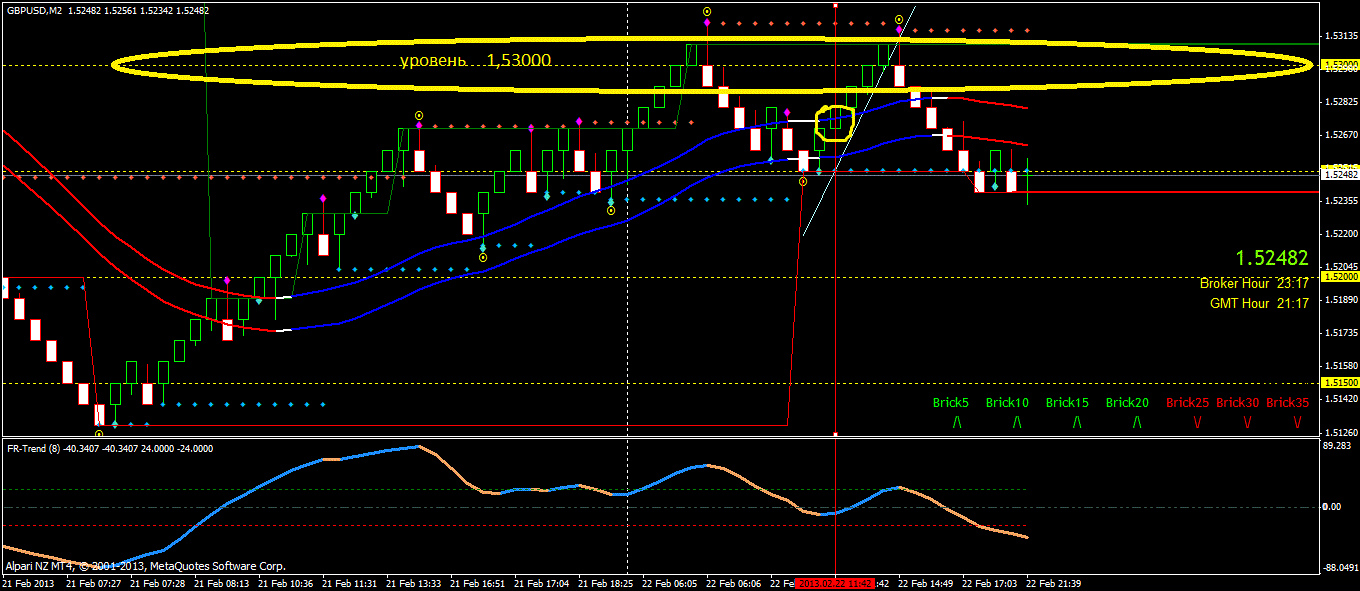
Task: Click the 21 Feb 16:51 time label
Action: [x=478, y=583]
